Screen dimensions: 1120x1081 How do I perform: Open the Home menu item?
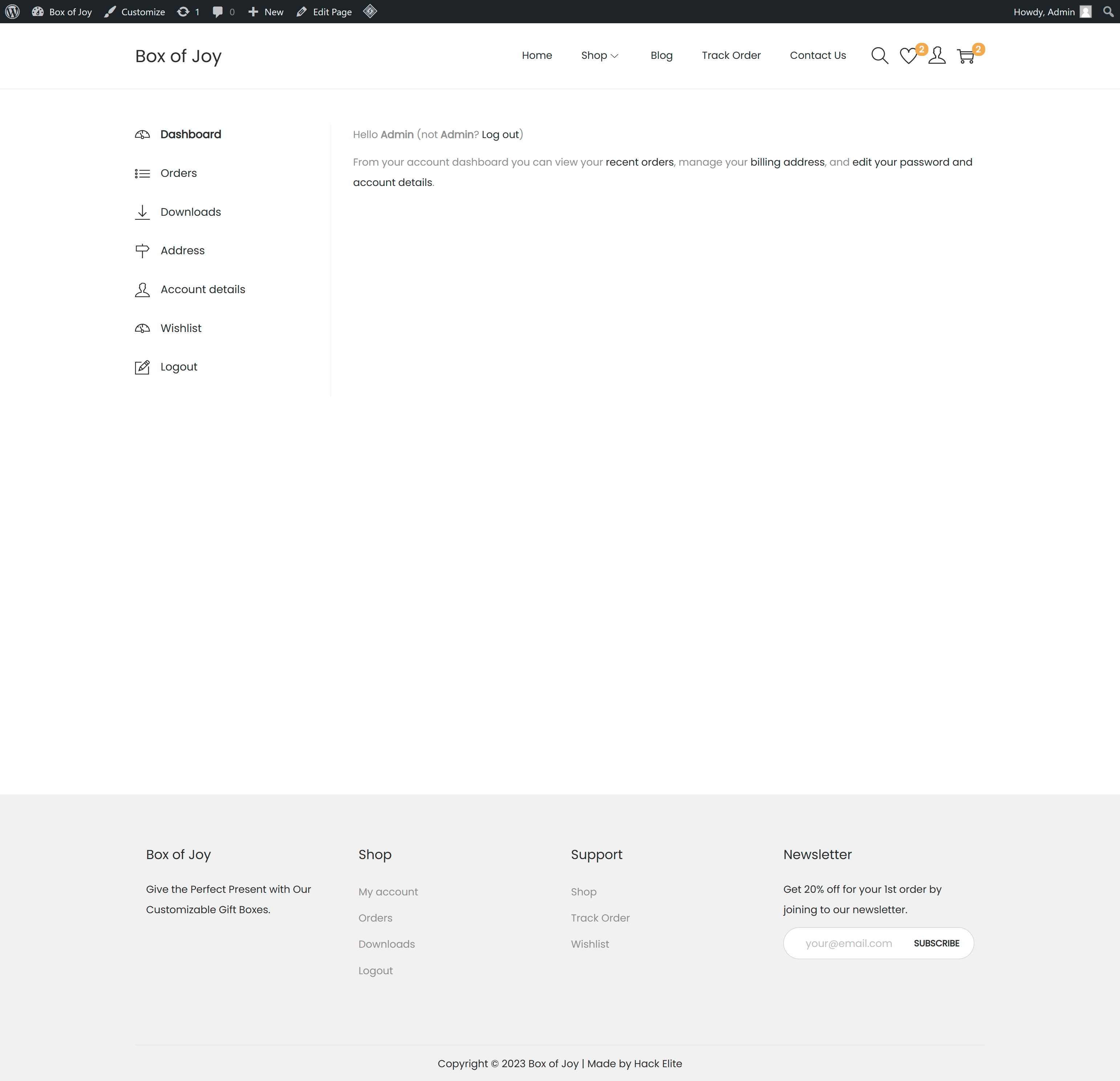coord(536,56)
